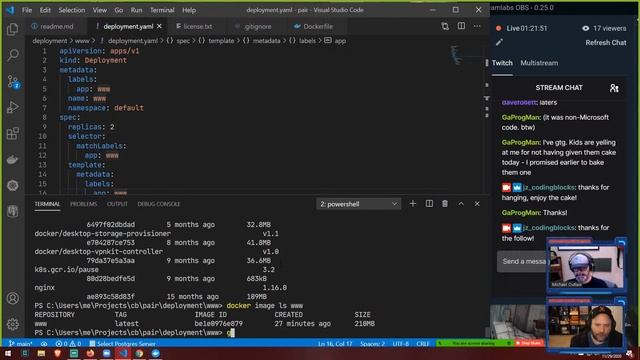Image resolution: width=640 pixels, height=360 pixels.
Task: Click the 'deployment' folder breadcrumb
Action: pos(49,41)
